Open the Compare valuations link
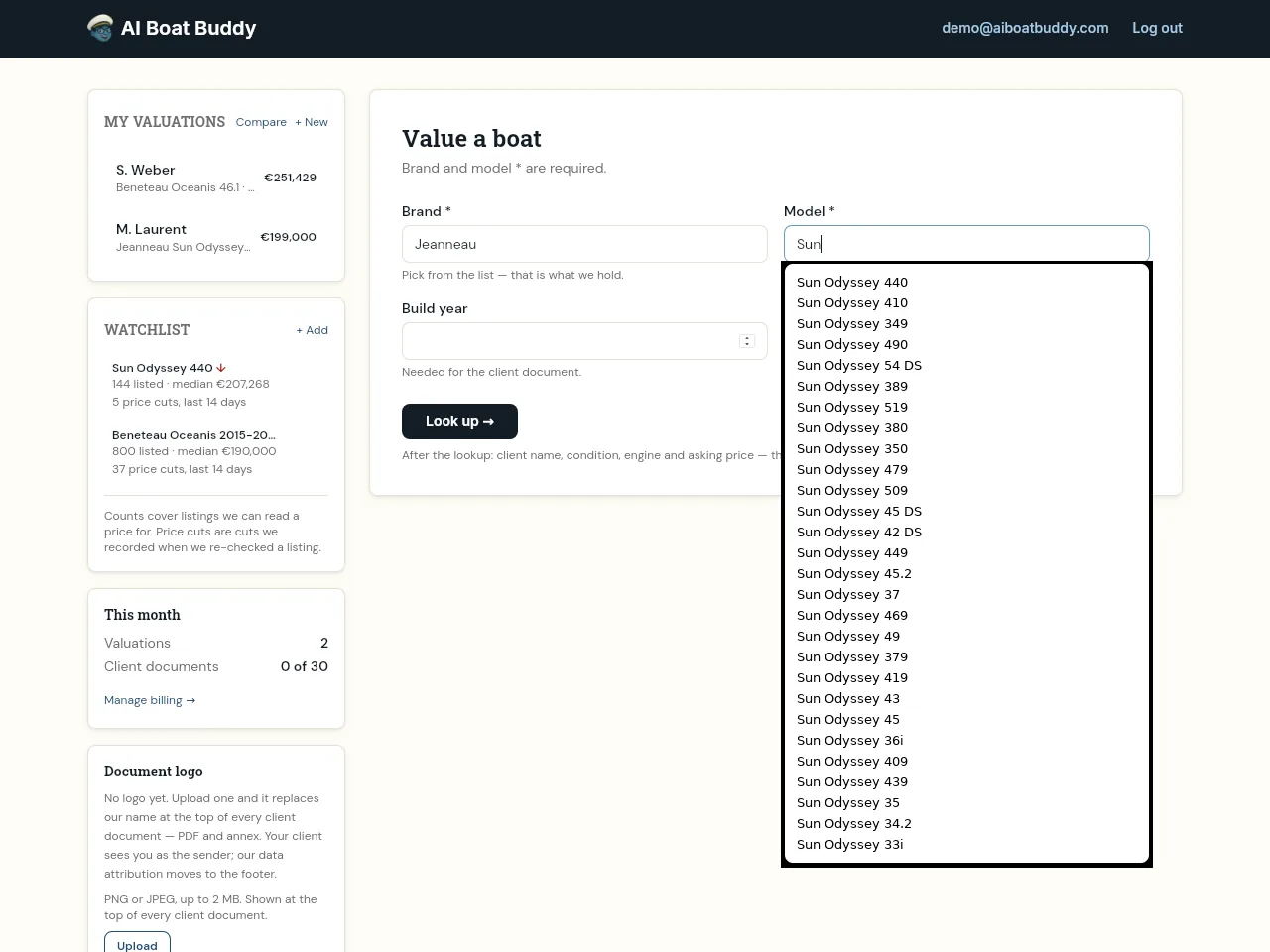Viewport: 1270px width, 952px height. point(261,122)
